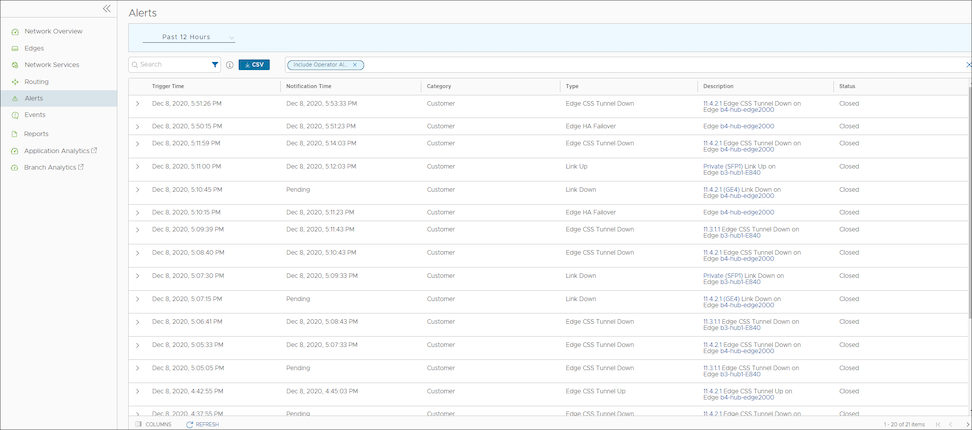Click the Refresh button below the table
Image resolution: width=972 pixels, height=430 pixels.
202,425
